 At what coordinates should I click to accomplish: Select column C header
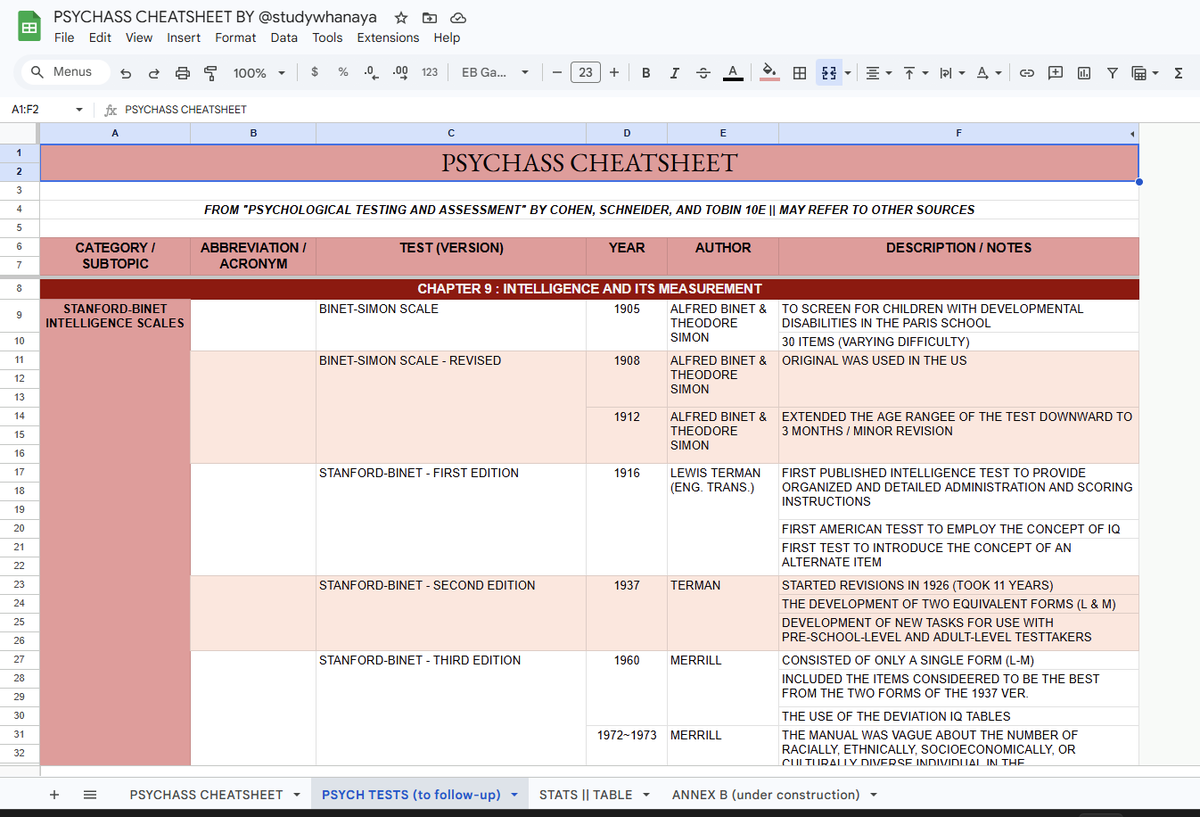click(x=451, y=133)
